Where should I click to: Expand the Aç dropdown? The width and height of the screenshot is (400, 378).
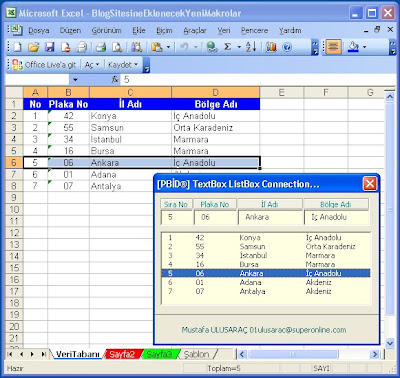coord(92,65)
